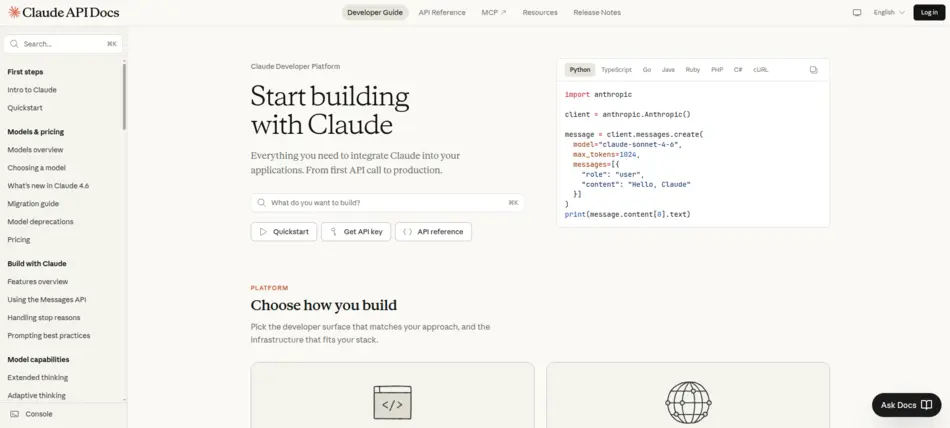Open the Resources menu item
The image size is (950, 428).
click(x=540, y=12)
